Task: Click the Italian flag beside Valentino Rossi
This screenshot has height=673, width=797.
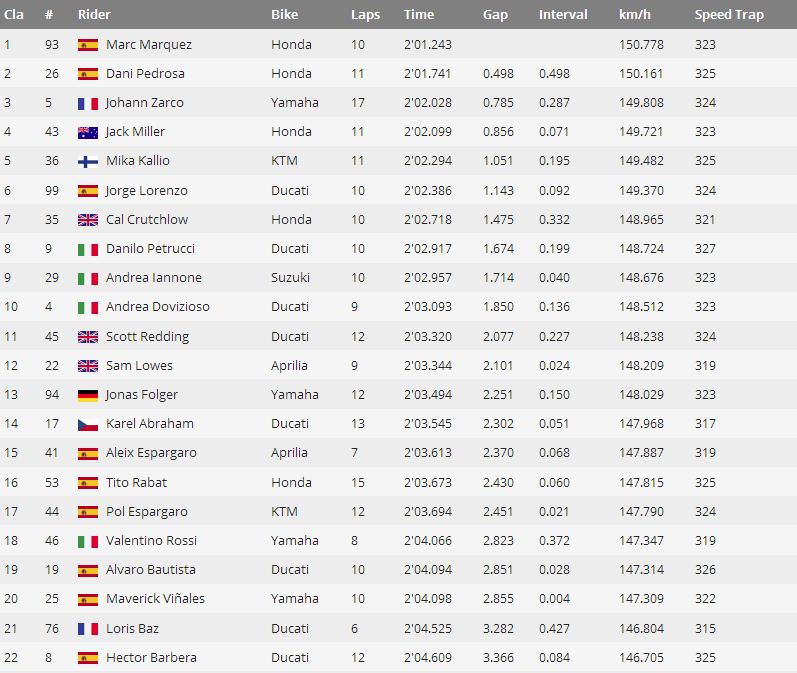Action: [x=87, y=541]
